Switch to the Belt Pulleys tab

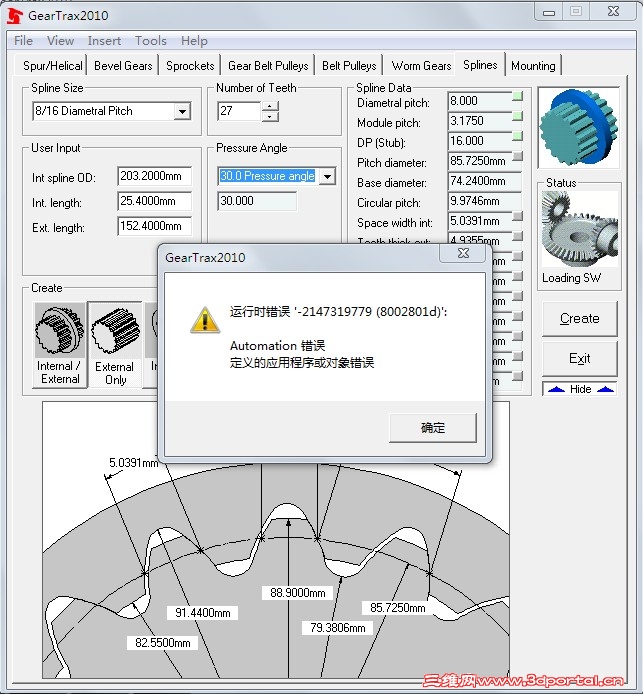(x=349, y=66)
